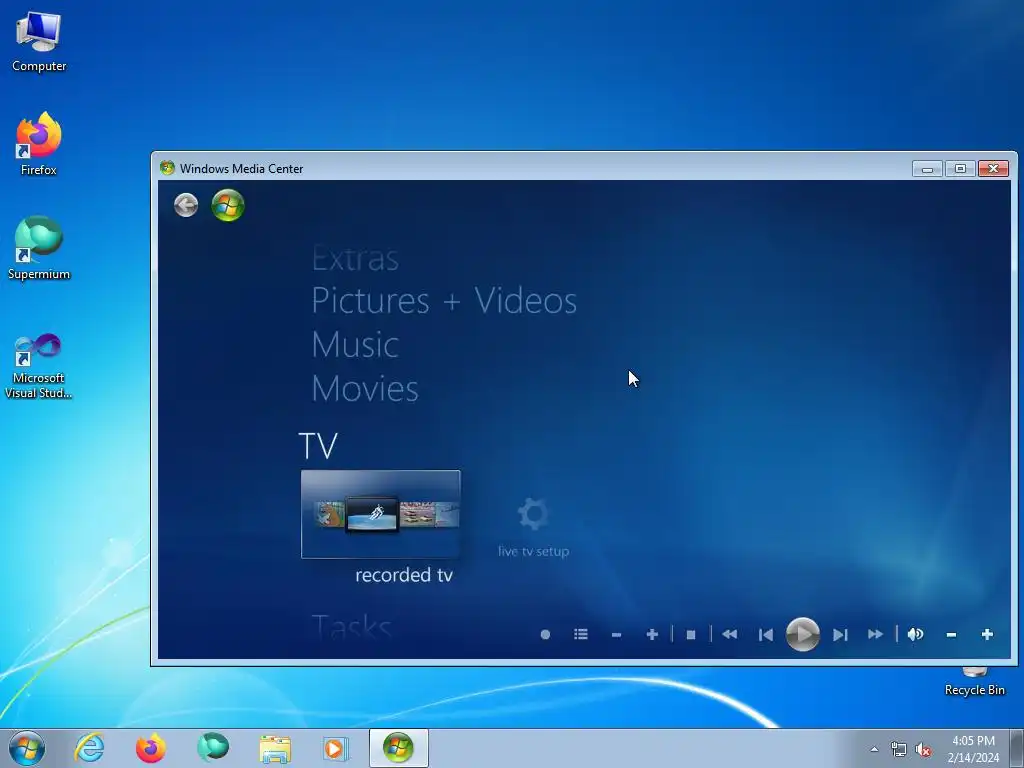Click Media Center title bar icon

167,168
